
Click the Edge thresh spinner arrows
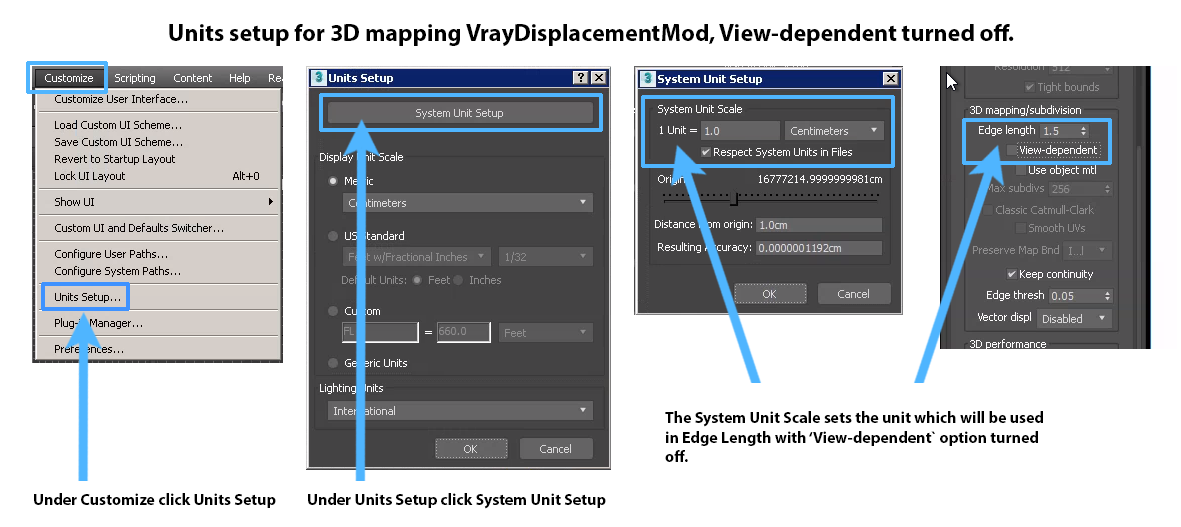pos(1106,296)
